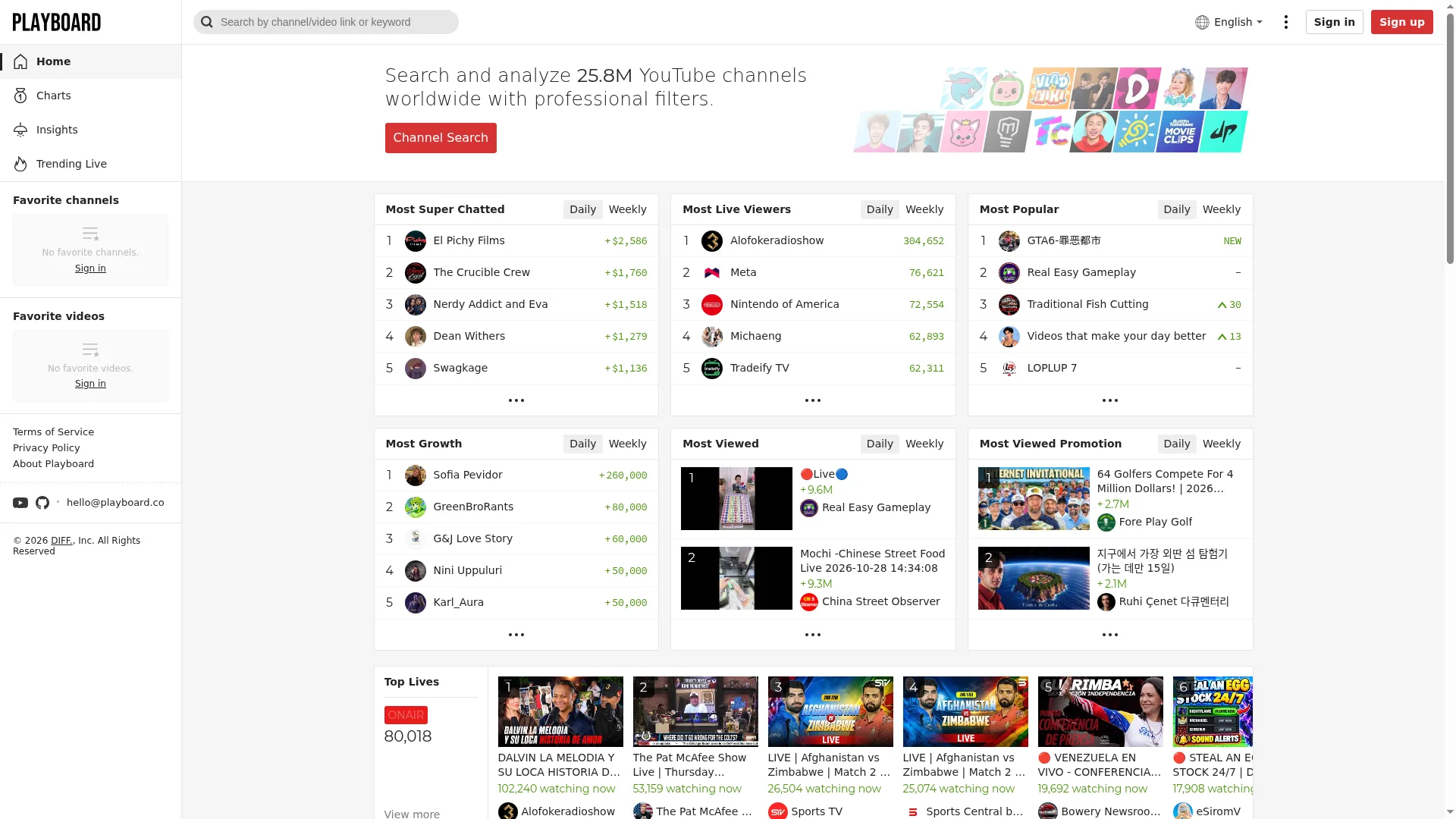Open Insights sidebar icon
This screenshot has height=819, width=1456.
(20, 130)
